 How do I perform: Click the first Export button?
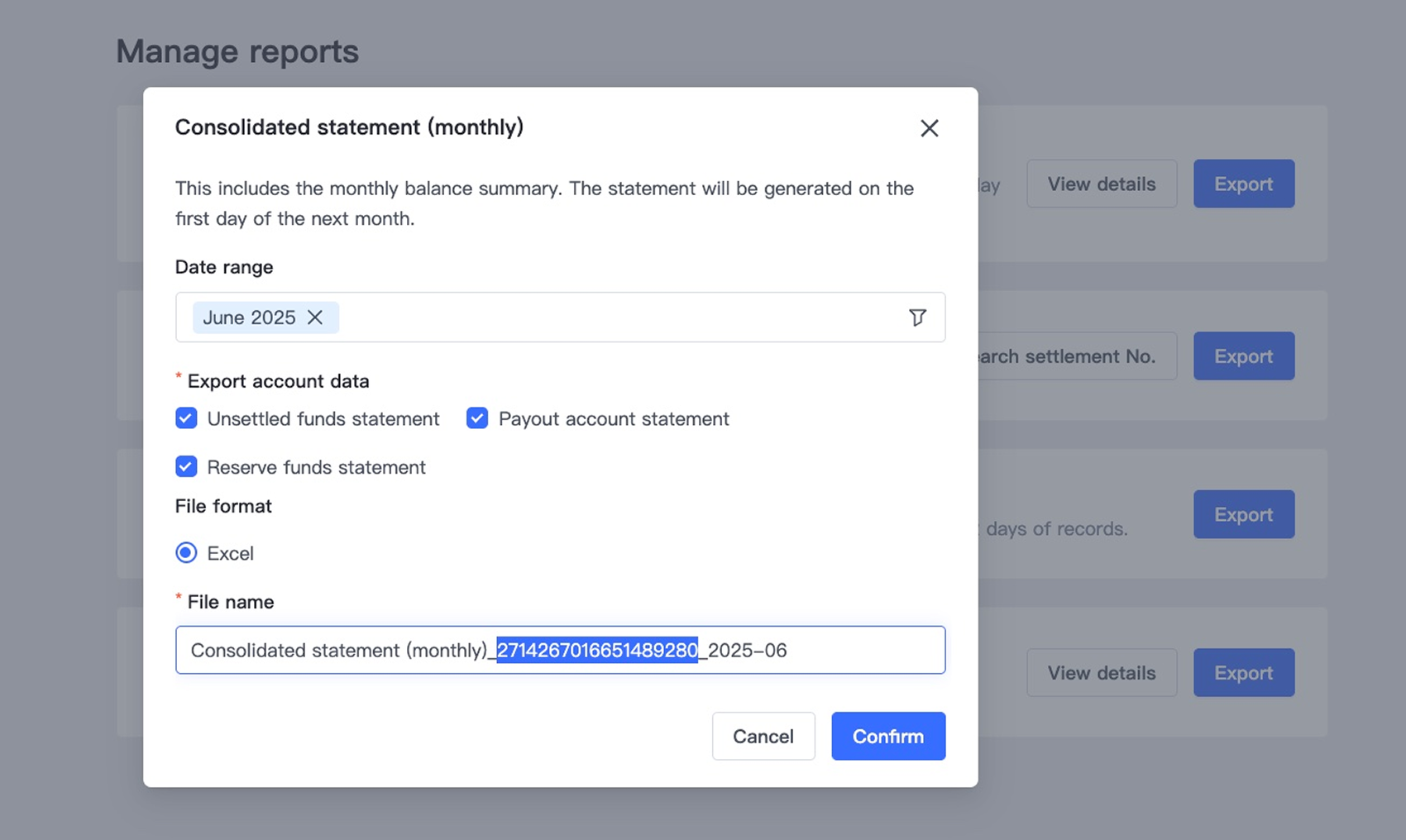(x=1243, y=184)
